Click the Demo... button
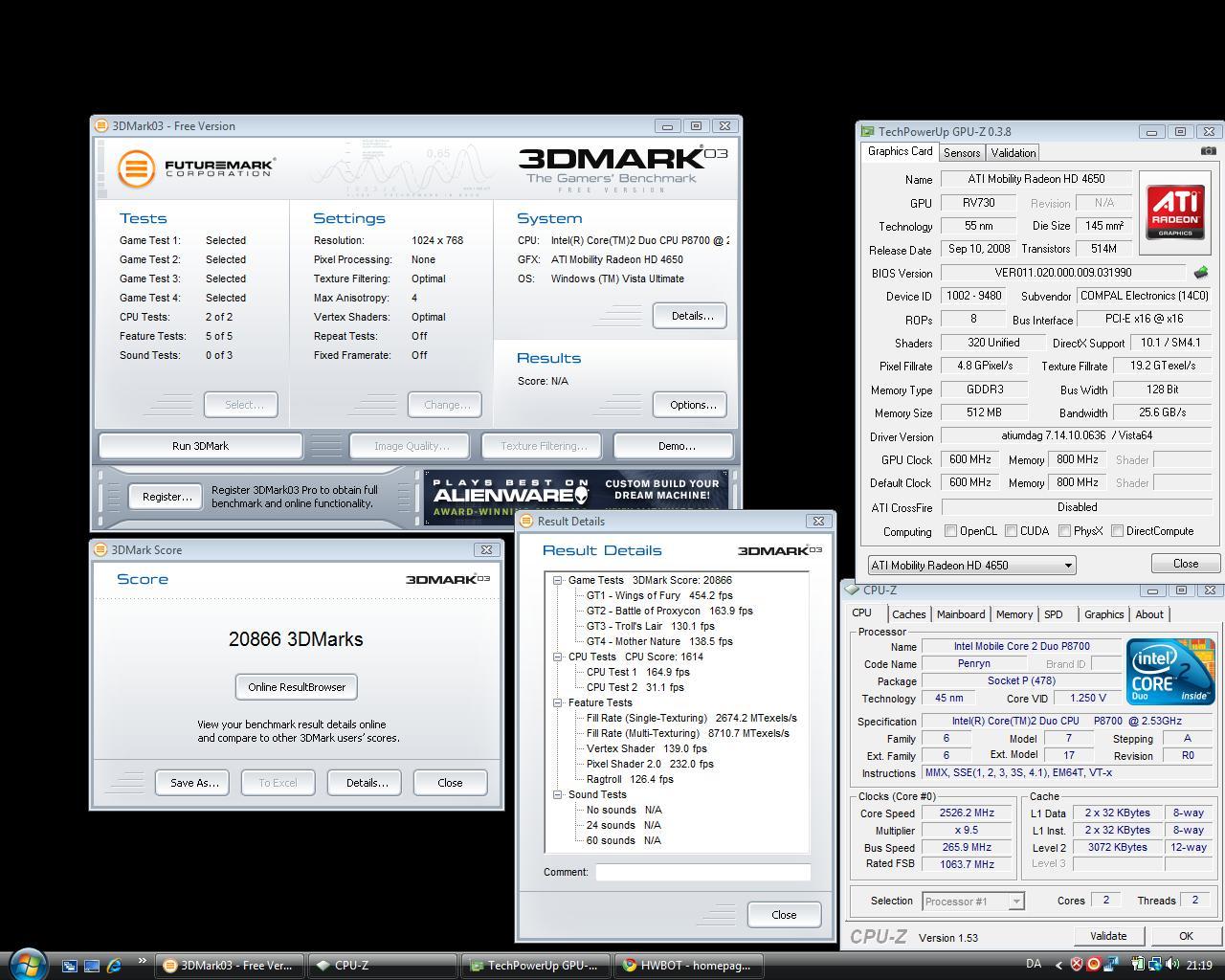Viewport: 1225px width, 980px height. tap(676, 446)
